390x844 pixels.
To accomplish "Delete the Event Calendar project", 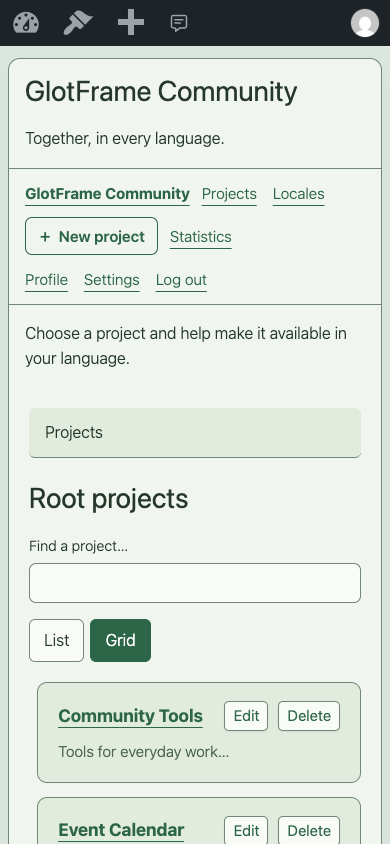I will pos(309,831).
